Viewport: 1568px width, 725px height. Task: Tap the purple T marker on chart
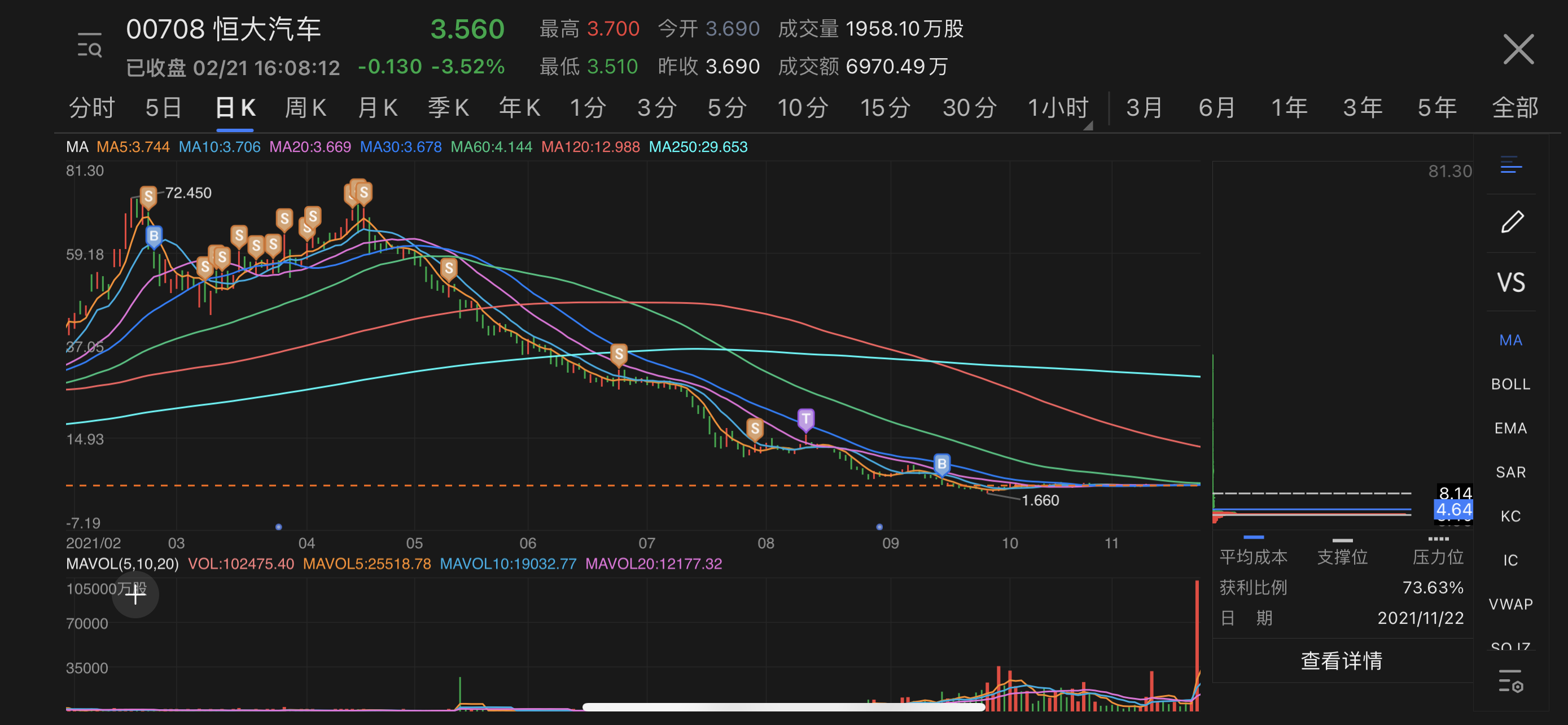[805, 419]
